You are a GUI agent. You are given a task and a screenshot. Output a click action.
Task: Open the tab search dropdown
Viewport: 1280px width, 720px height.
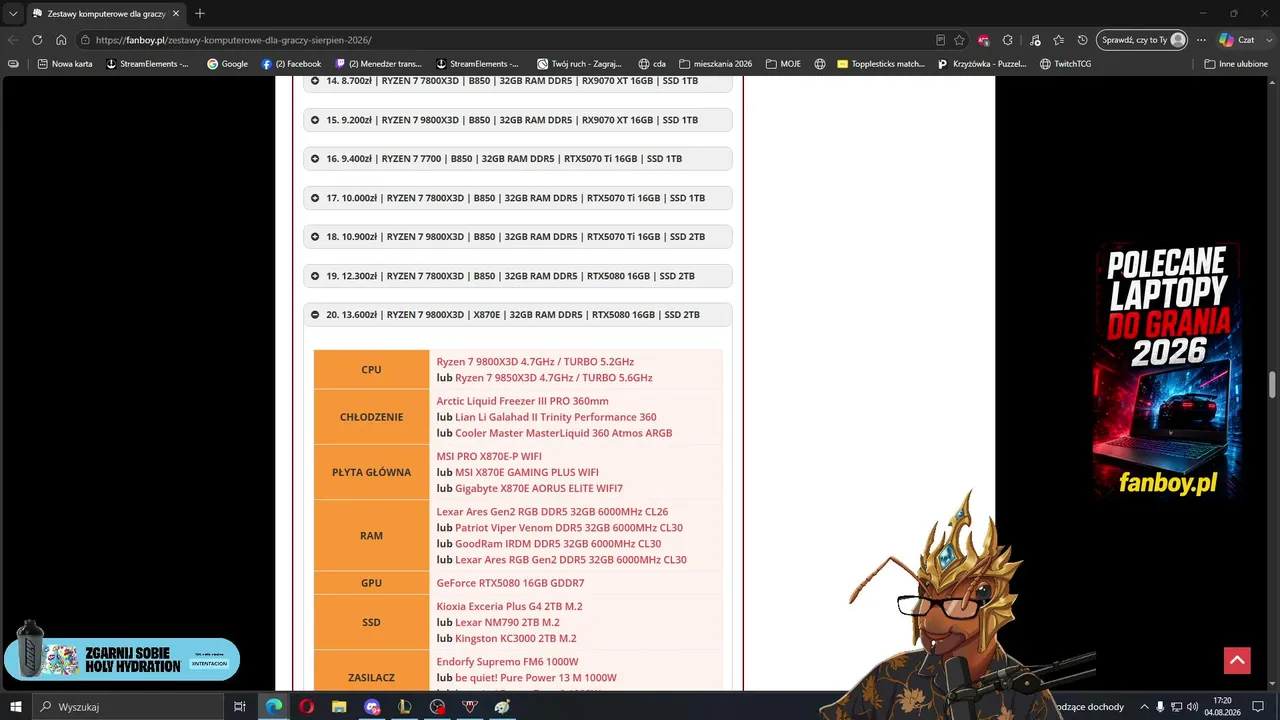click(13, 13)
